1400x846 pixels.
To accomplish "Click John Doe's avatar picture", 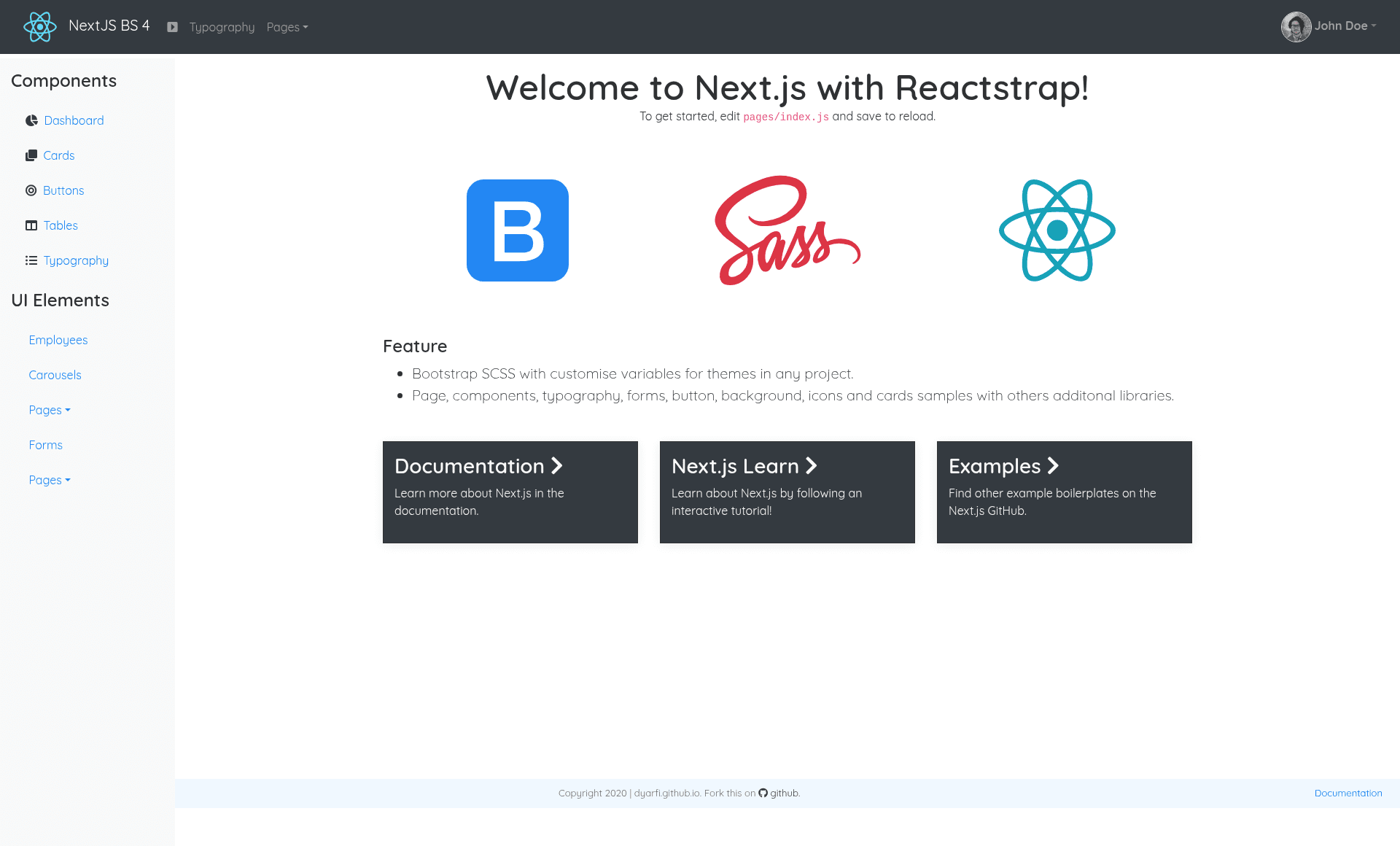I will [x=1296, y=27].
